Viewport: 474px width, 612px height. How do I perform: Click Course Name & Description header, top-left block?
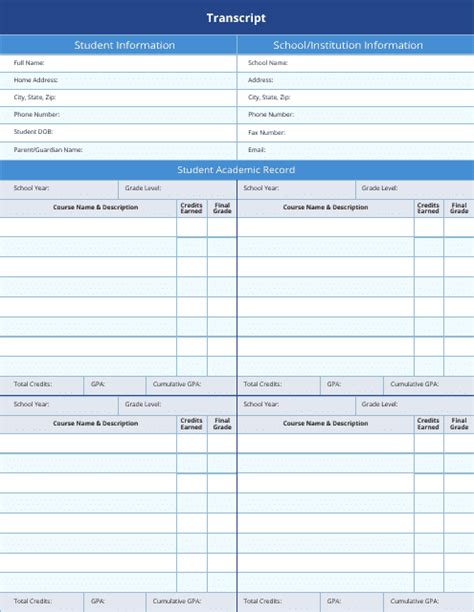pyautogui.click(x=88, y=208)
